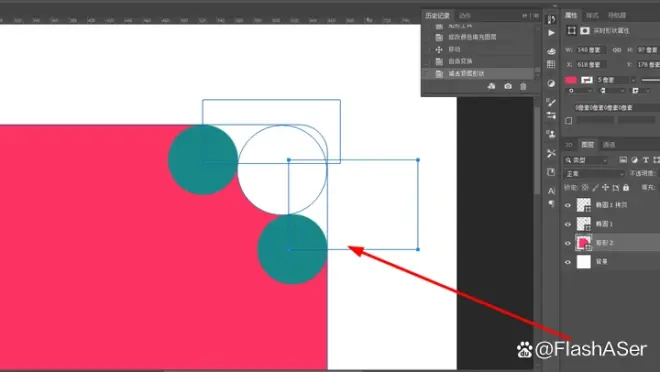The width and height of the screenshot is (660, 372).
Task: Click the corner radius icon in Properties
Action: pyautogui.click(x=568, y=120)
